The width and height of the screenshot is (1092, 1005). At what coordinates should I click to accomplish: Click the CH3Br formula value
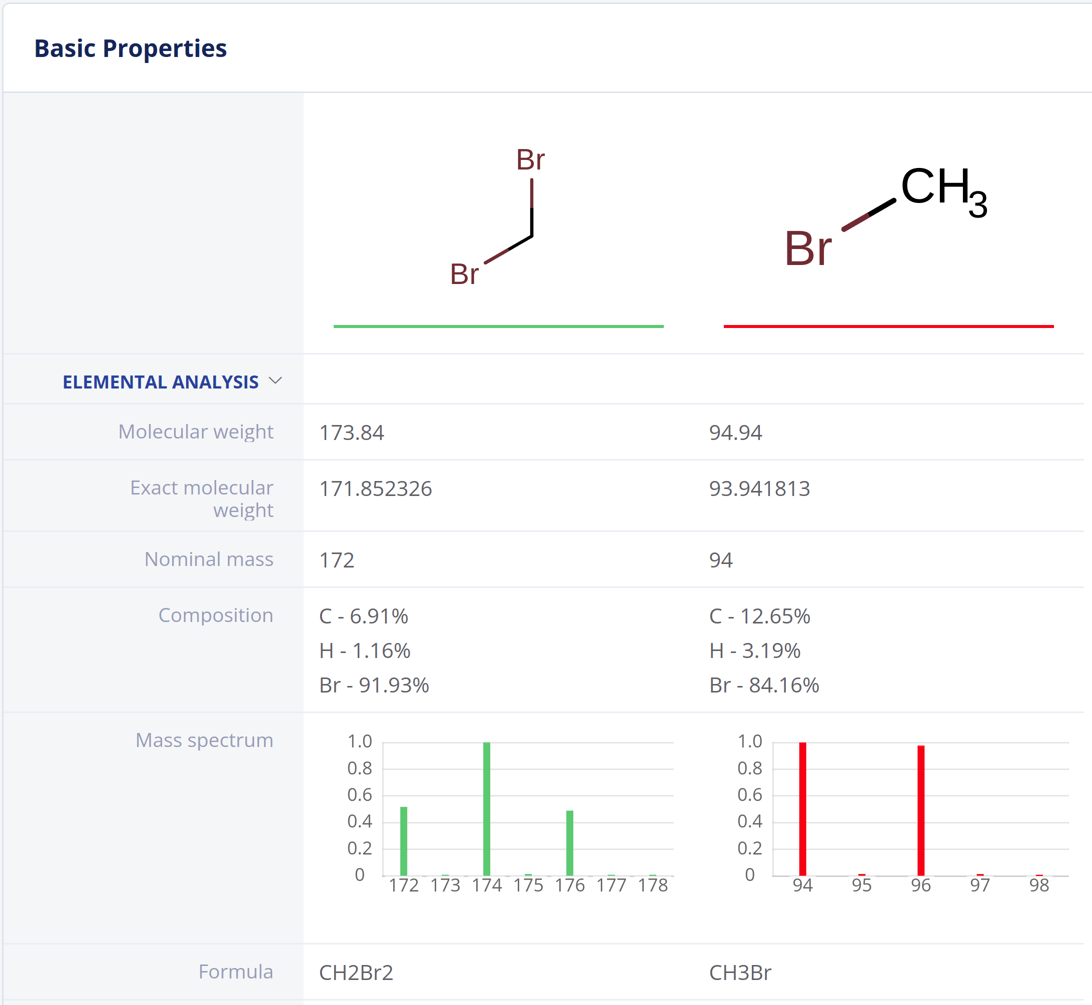pos(740,972)
